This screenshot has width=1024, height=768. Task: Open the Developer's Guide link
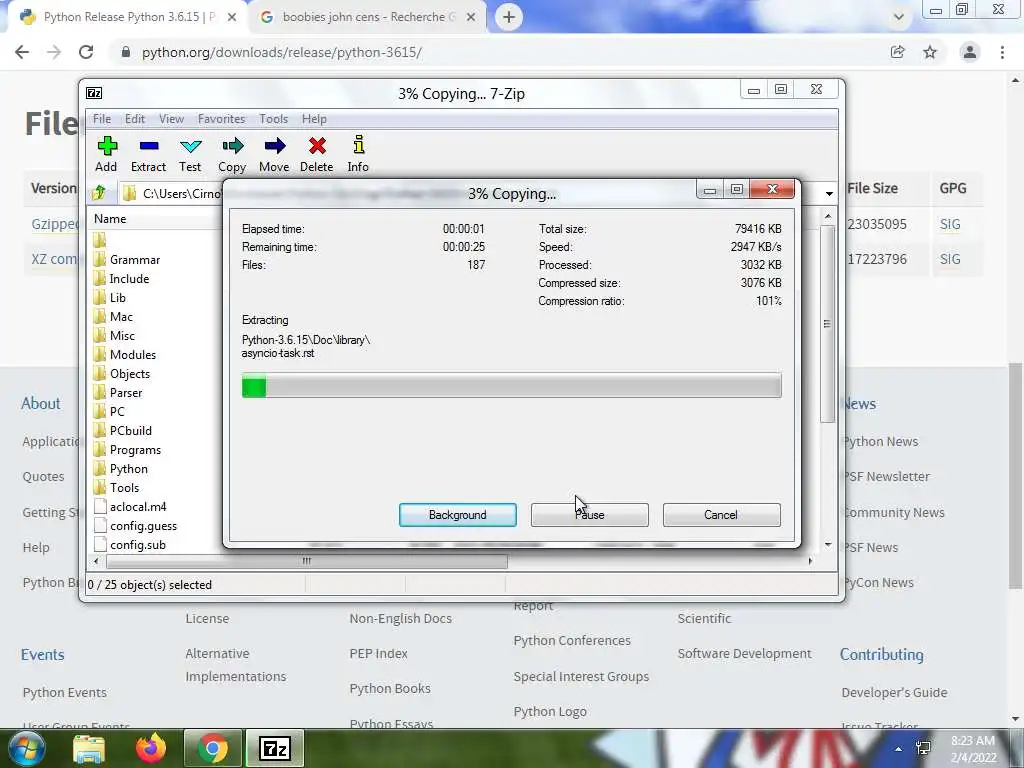click(894, 692)
